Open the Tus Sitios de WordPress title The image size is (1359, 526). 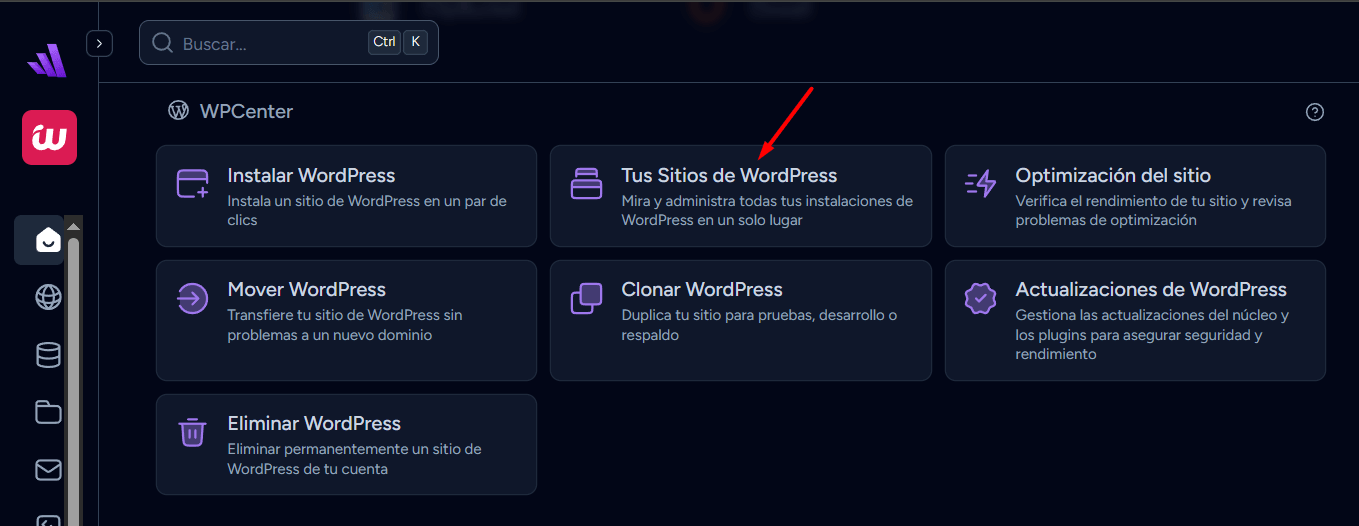(x=729, y=176)
